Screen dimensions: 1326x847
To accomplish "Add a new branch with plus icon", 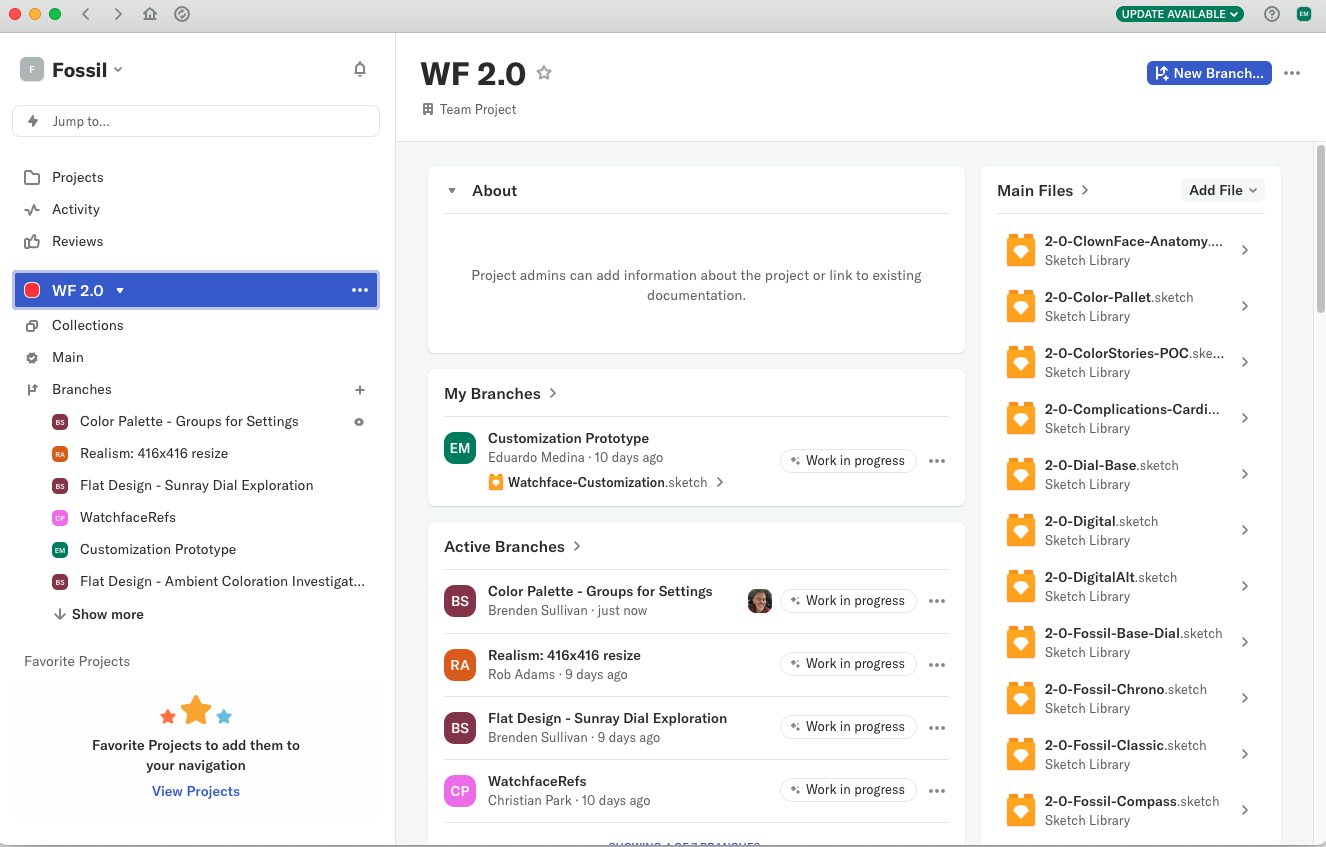I will (x=360, y=390).
